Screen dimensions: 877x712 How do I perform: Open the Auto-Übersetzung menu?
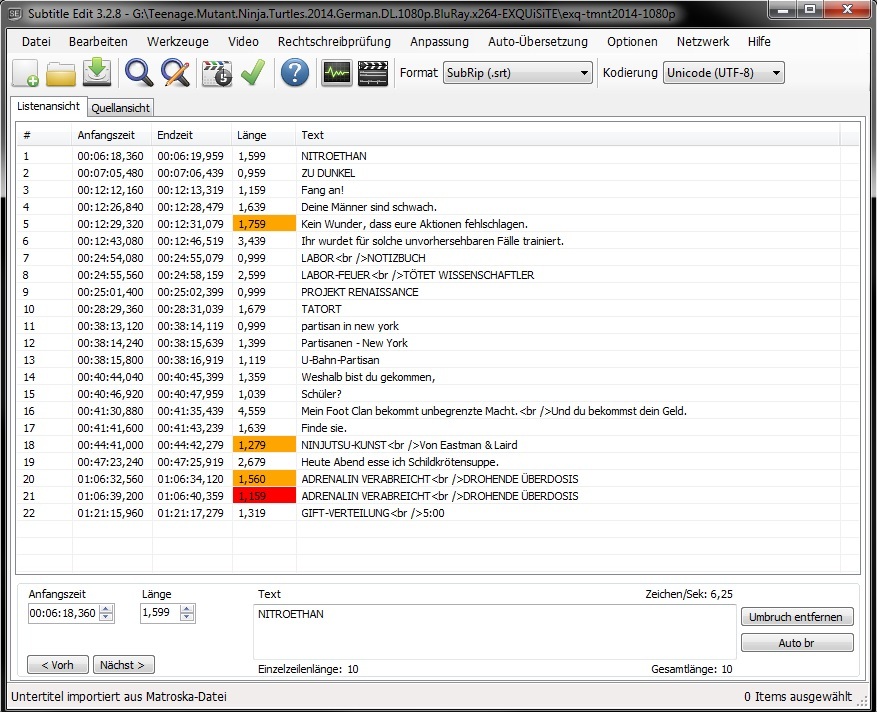(x=537, y=41)
